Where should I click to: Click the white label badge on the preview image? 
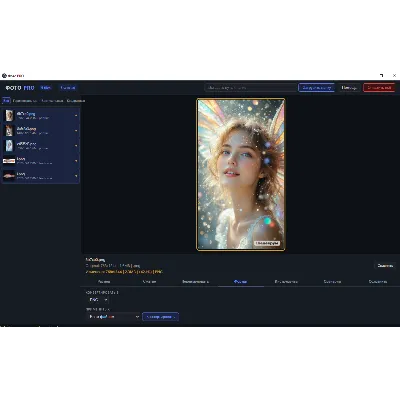coord(267,243)
